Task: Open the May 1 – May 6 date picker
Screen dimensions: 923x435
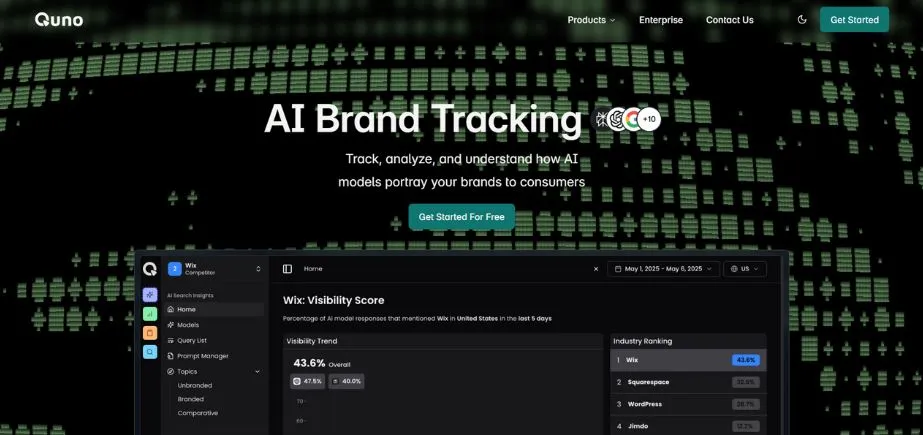Action: coord(663,268)
